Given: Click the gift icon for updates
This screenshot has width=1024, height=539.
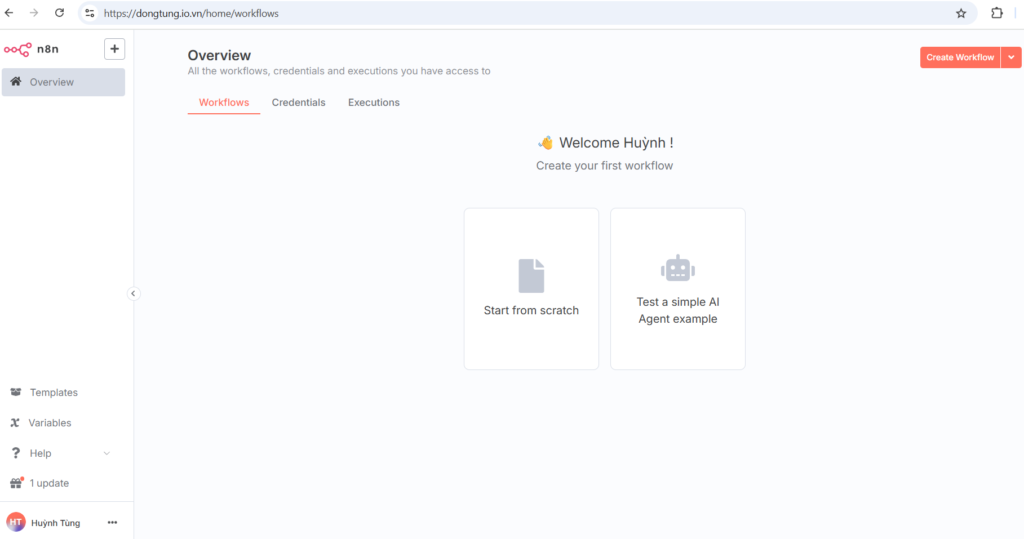Looking at the screenshot, I should 16,483.
